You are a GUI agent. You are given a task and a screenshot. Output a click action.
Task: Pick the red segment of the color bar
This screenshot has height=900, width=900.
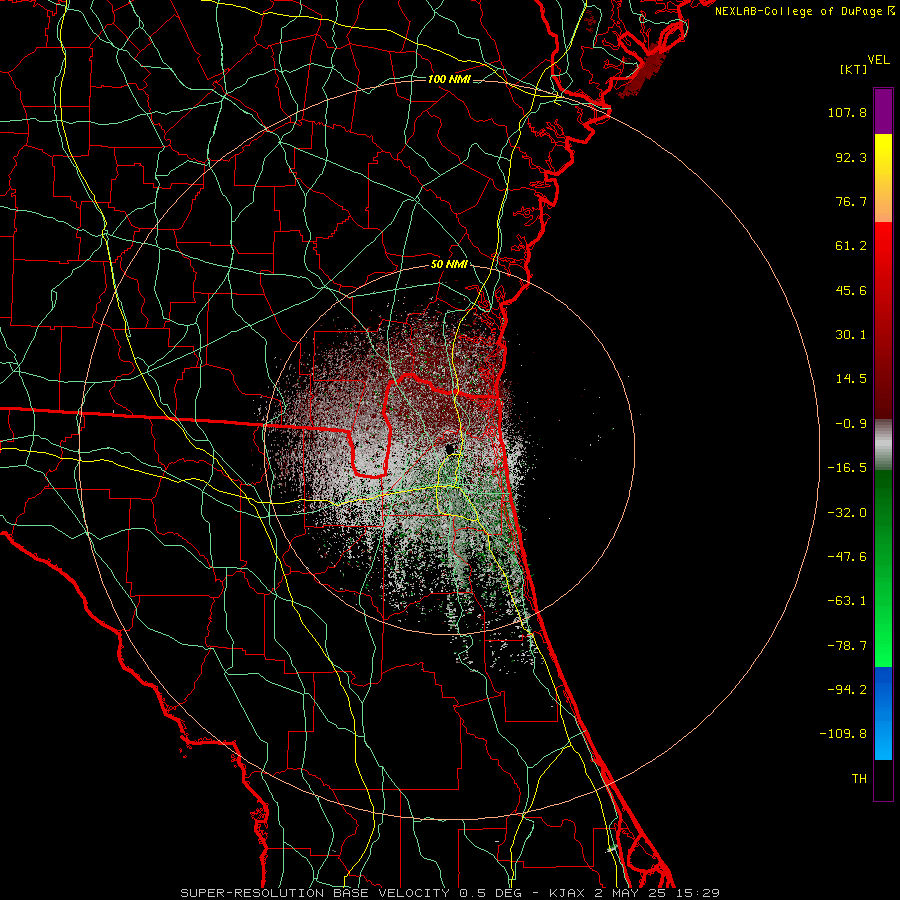883,320
